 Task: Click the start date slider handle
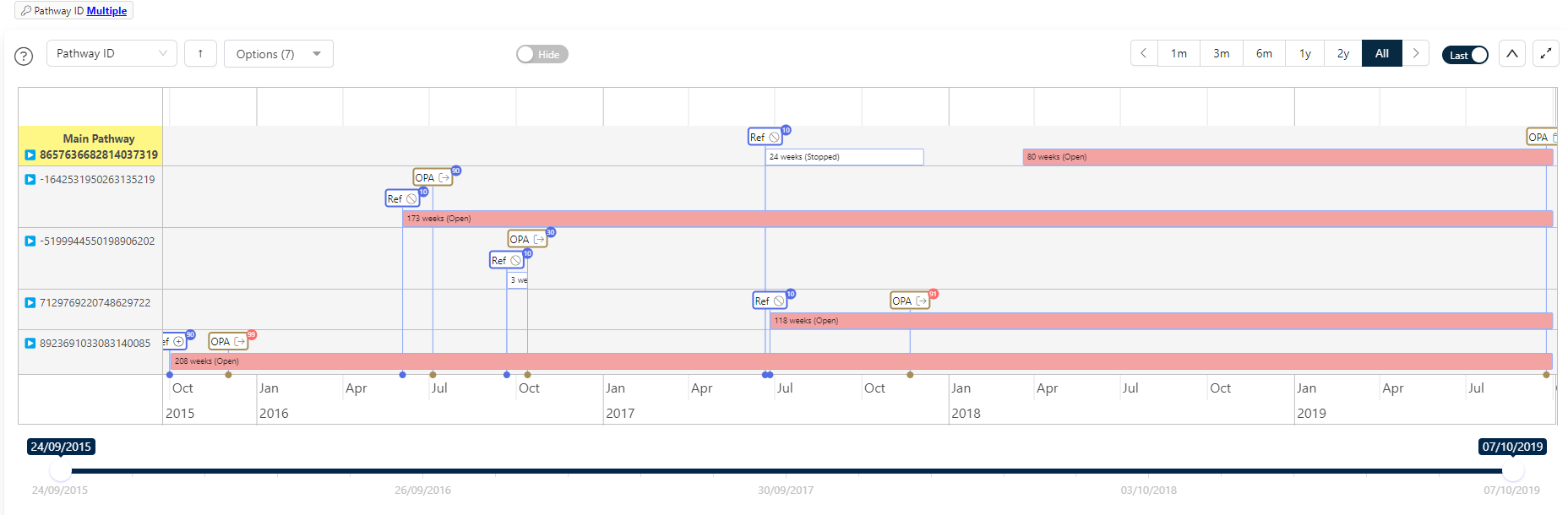point(60,470)
